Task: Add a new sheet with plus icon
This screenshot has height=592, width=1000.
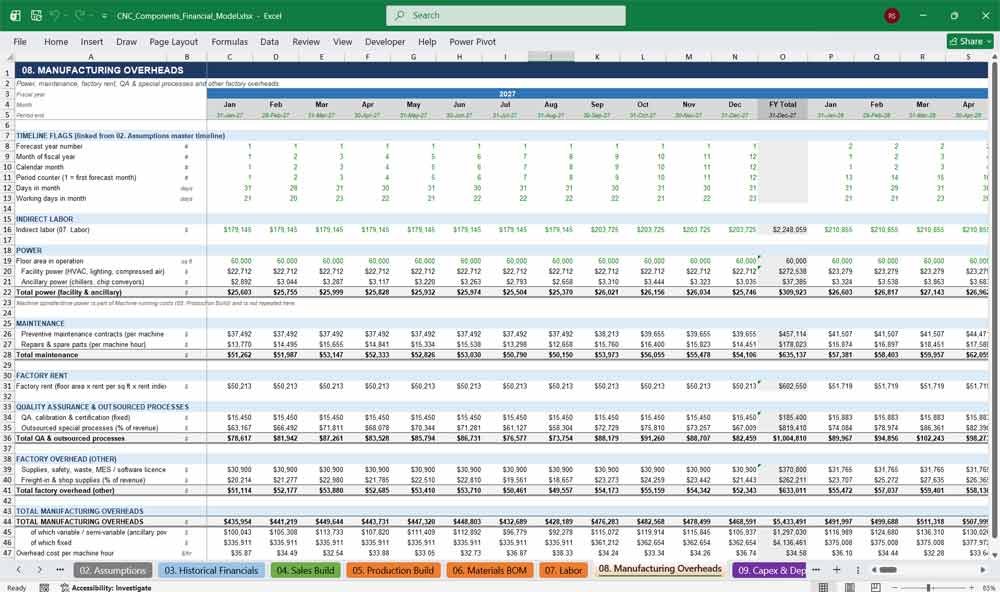Action: (x=837, y=570)
